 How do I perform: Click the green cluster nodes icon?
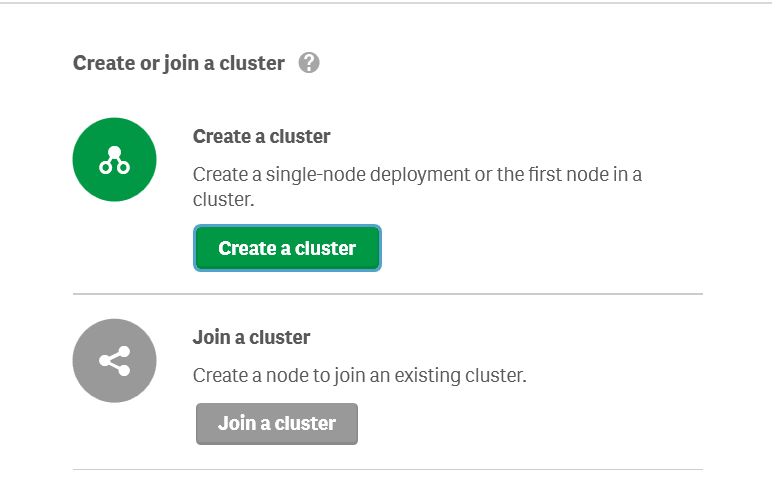coord(114,160)
